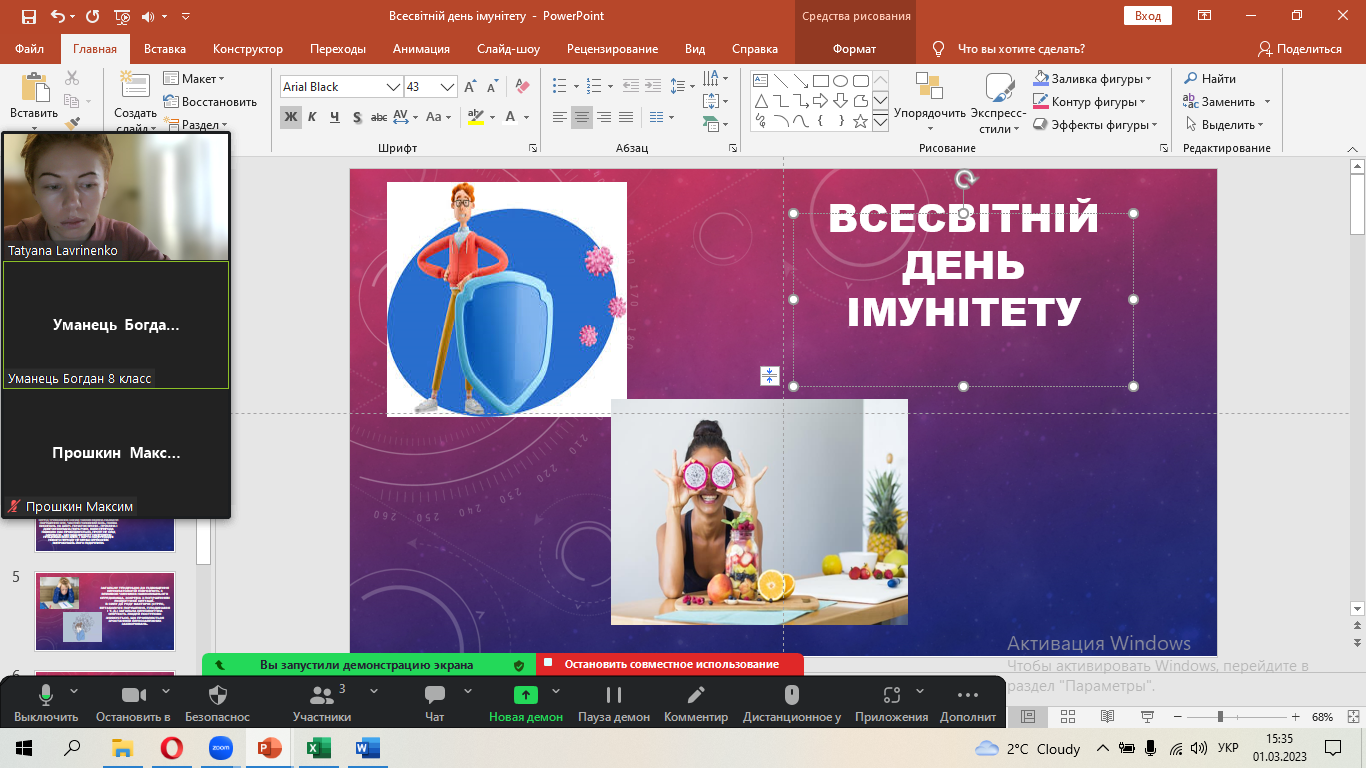This screenshot has width=1366, height=768.
Task: Click the Clear formatting eraser icon
Action: tap(521, 87)
